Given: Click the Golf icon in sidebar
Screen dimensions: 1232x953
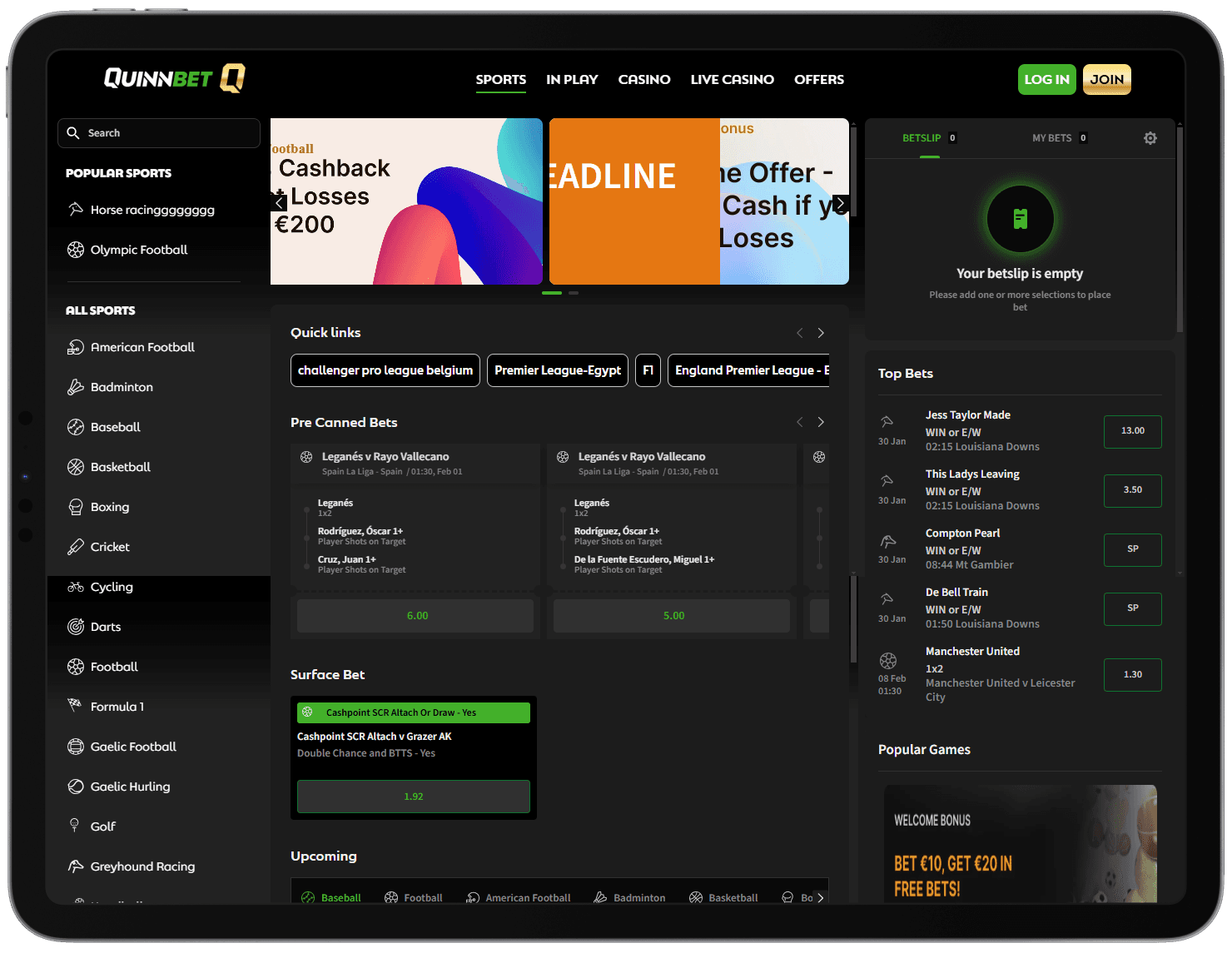Looking at the screenshot, I should (74, 826).
